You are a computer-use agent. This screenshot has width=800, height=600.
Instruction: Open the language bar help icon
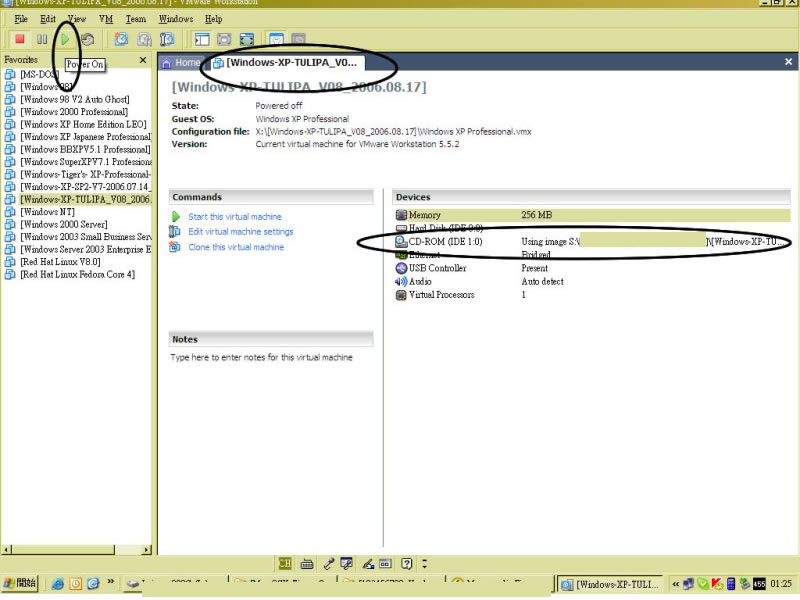click(406, 563)
